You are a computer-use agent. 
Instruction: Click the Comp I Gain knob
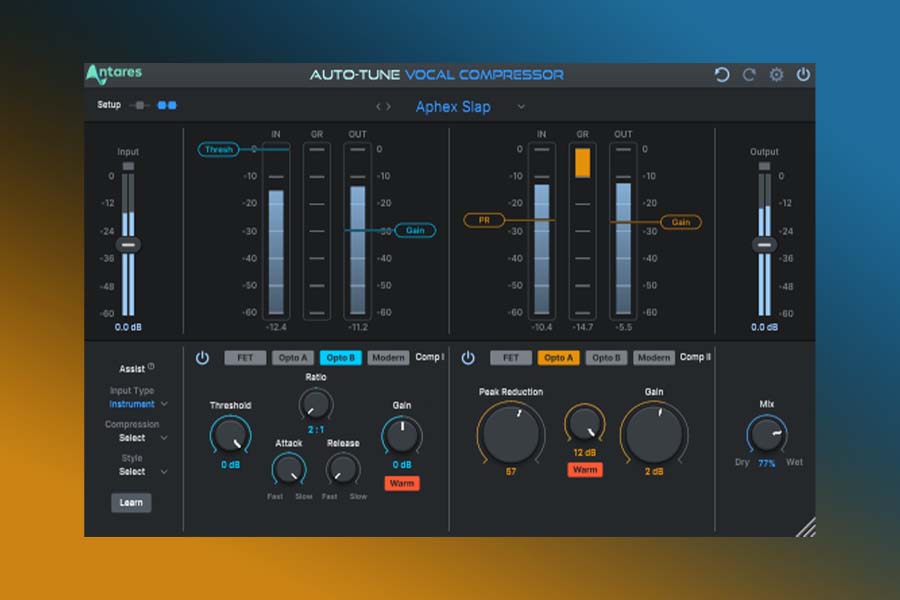pyautogui.click(x=402, y=436)
